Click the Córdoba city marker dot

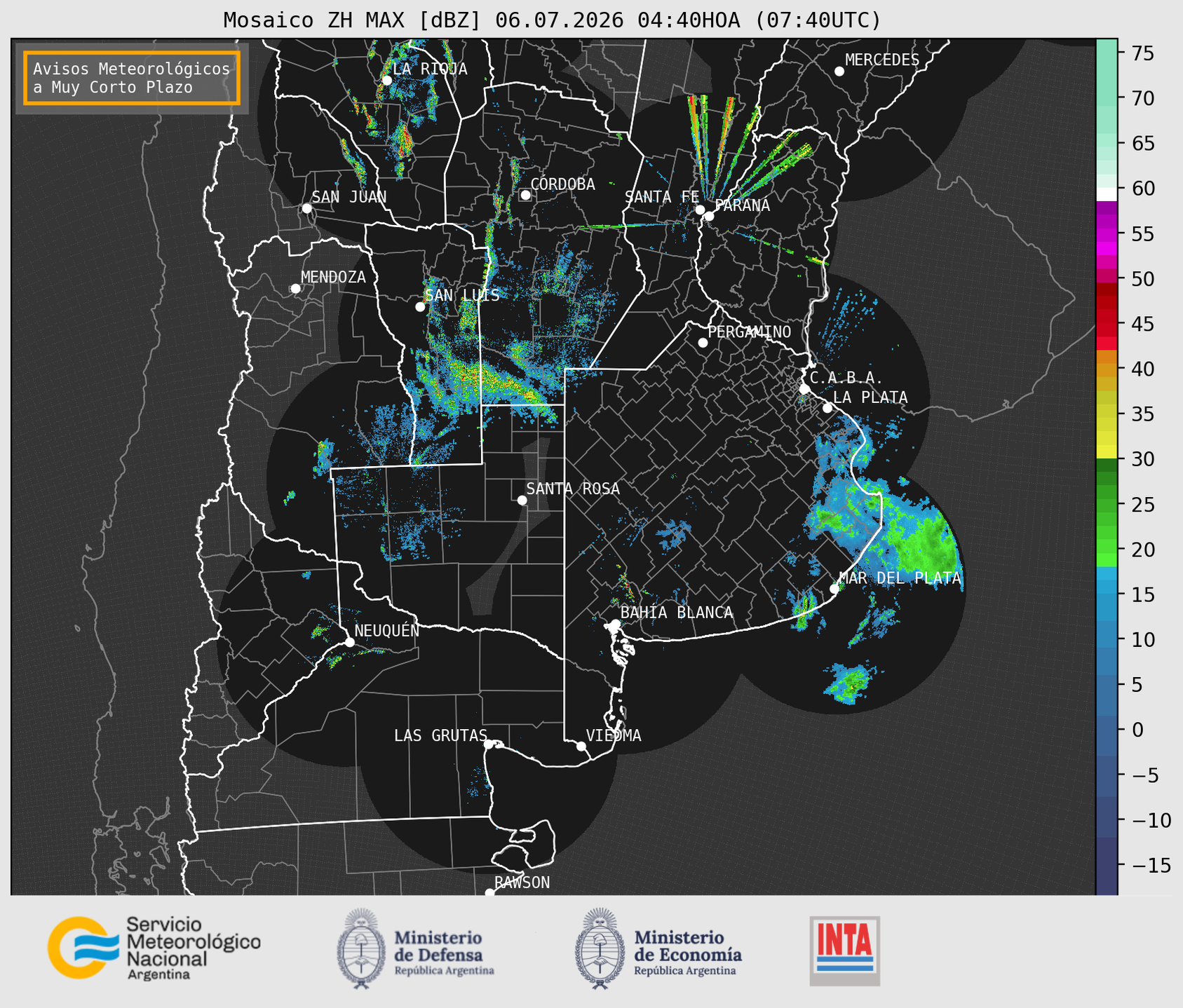tap(525, 195)
